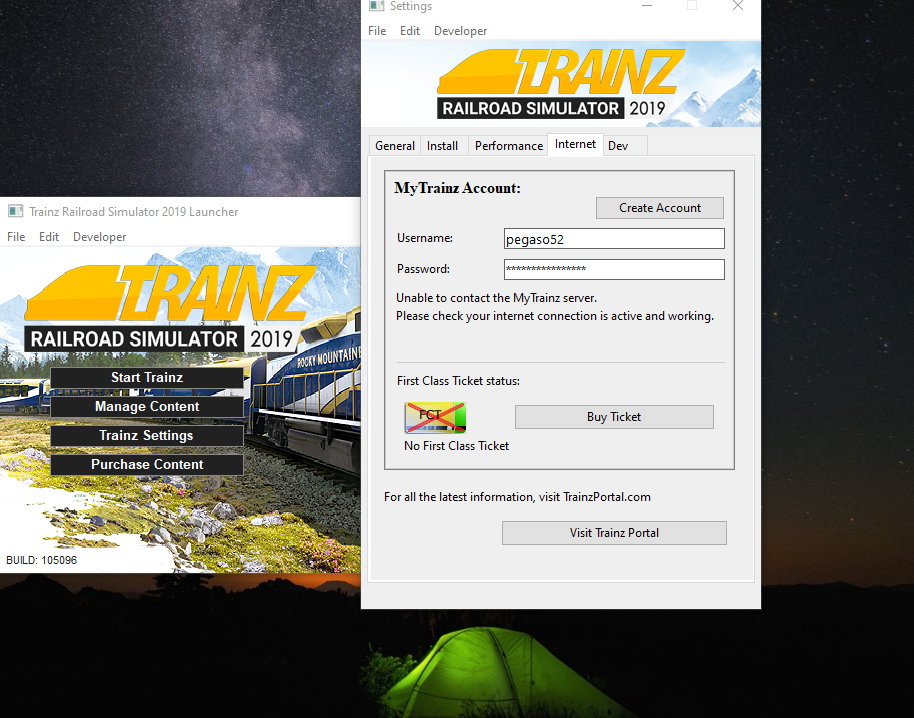The width and height of the screenshot is (914, 718).
Task: Click Purchase Content in launcher
Action: 147,464
